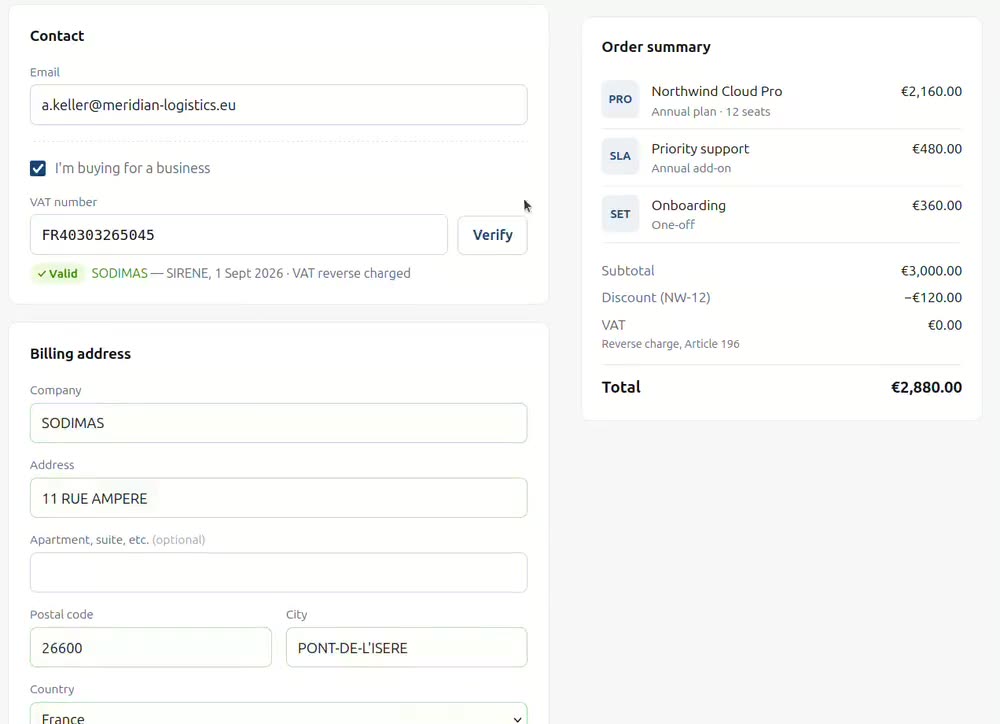Click the Total amount €2,880.00
1000x724 pixels.
coord(926,387)
